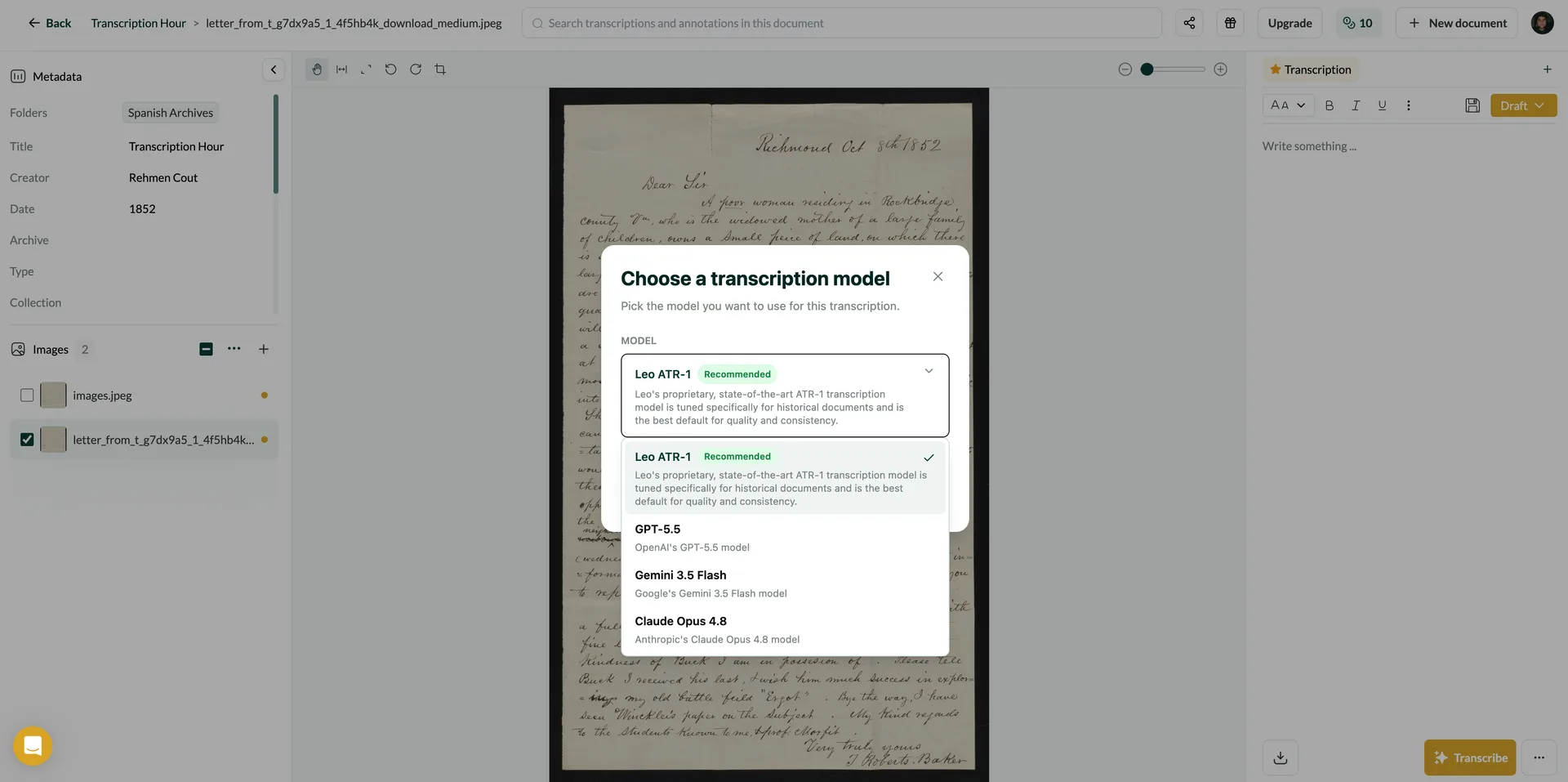
Task: Choose the Claude Opus 4.8 model option
Action: pyautogui.click(x=785, y=630)
